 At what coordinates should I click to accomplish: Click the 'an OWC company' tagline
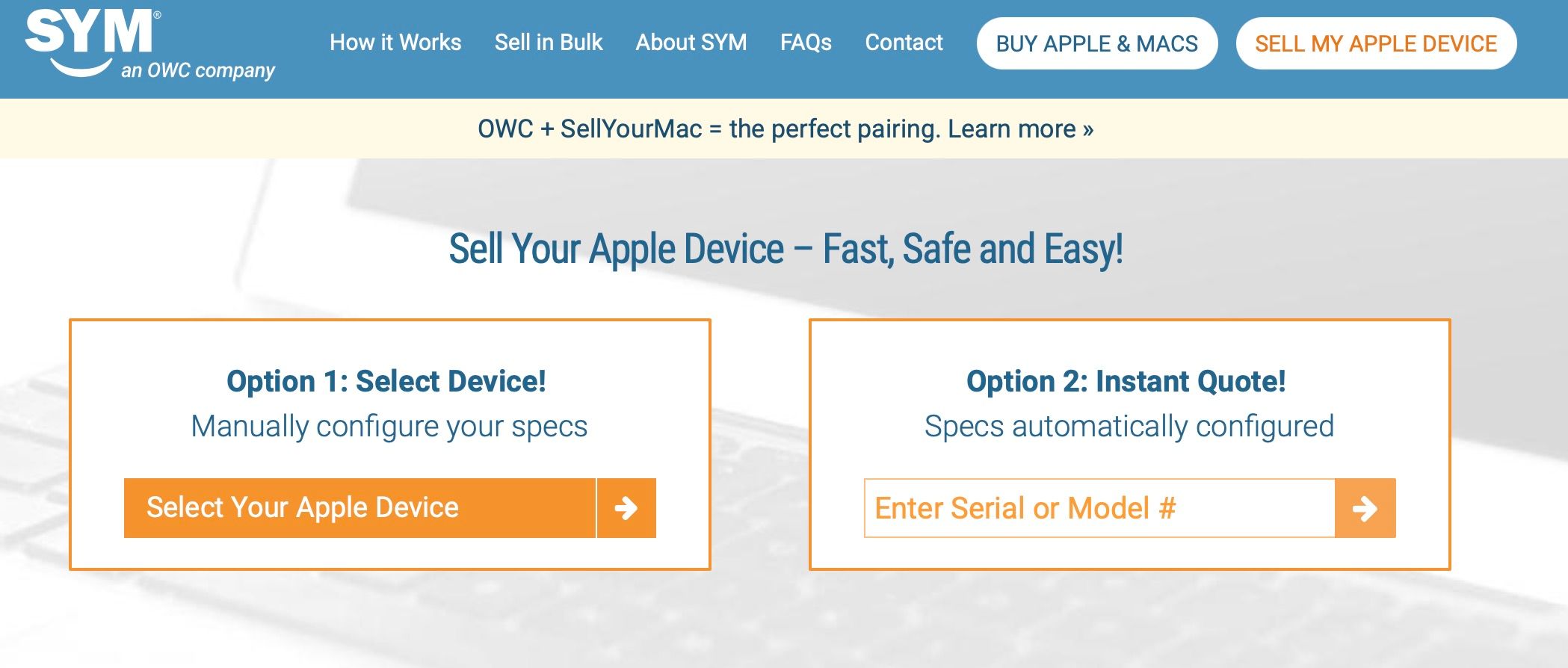coord(198,71)
